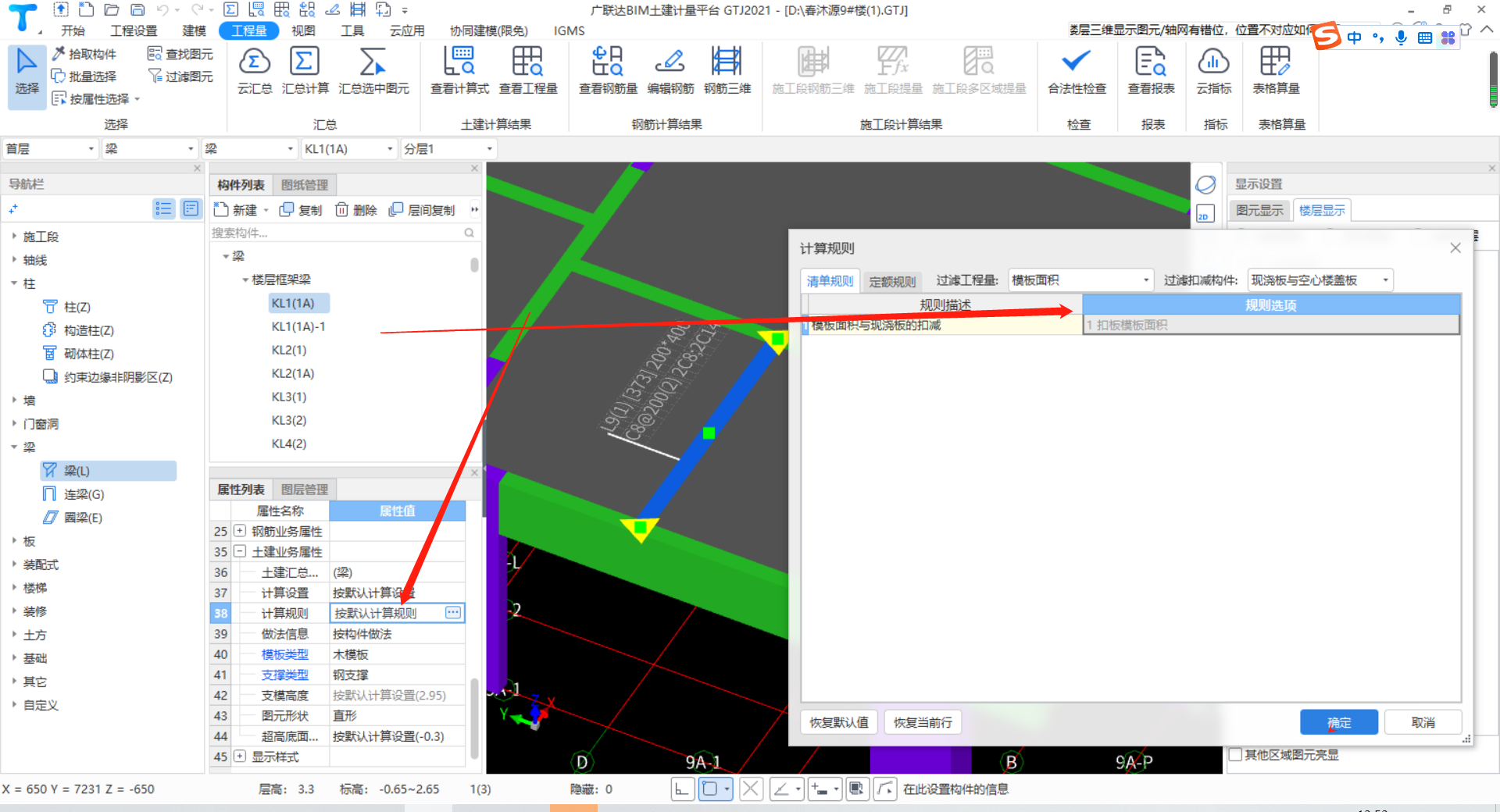
Task: Click 层间复制 copy between floors
Action: pos(422,209)
